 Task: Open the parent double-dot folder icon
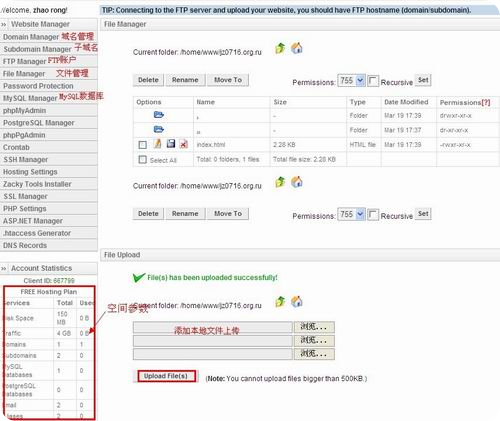(159, 129)
